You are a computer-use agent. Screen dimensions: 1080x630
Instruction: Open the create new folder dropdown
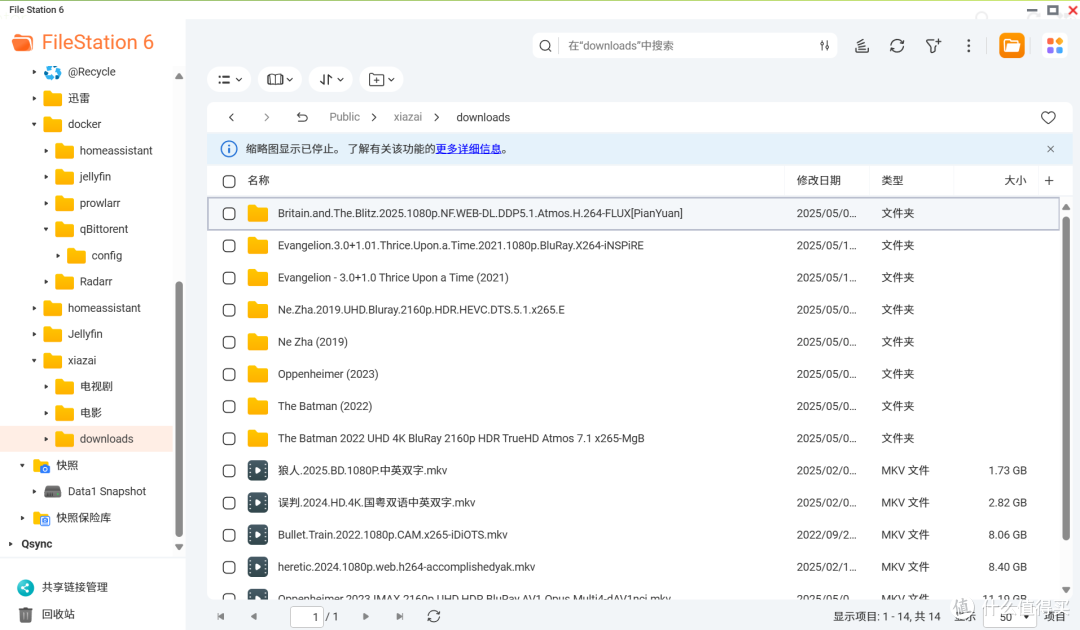point(381,80)
